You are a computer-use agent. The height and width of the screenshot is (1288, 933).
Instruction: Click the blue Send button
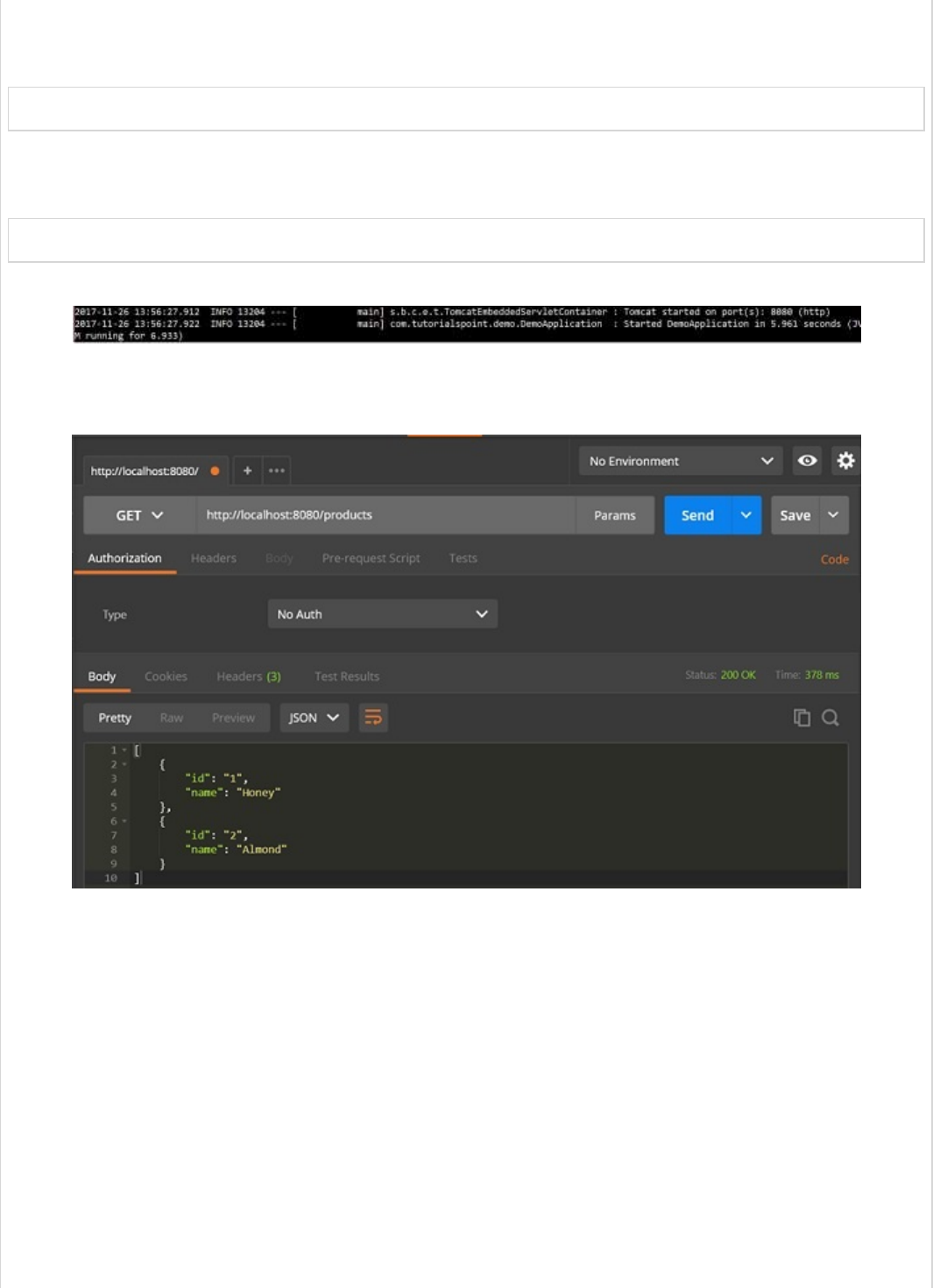tap(697, 515)
